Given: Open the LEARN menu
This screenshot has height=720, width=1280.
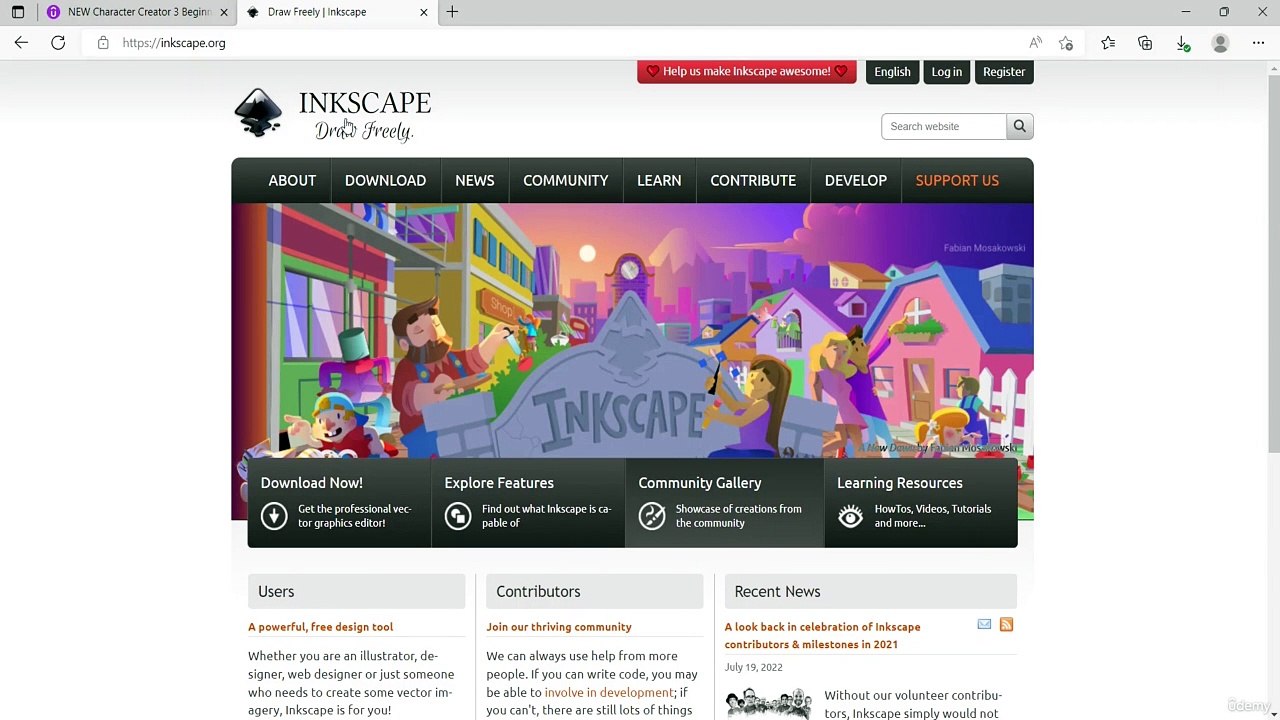Looking at the screenshot, I should click(x=659, y=181).
